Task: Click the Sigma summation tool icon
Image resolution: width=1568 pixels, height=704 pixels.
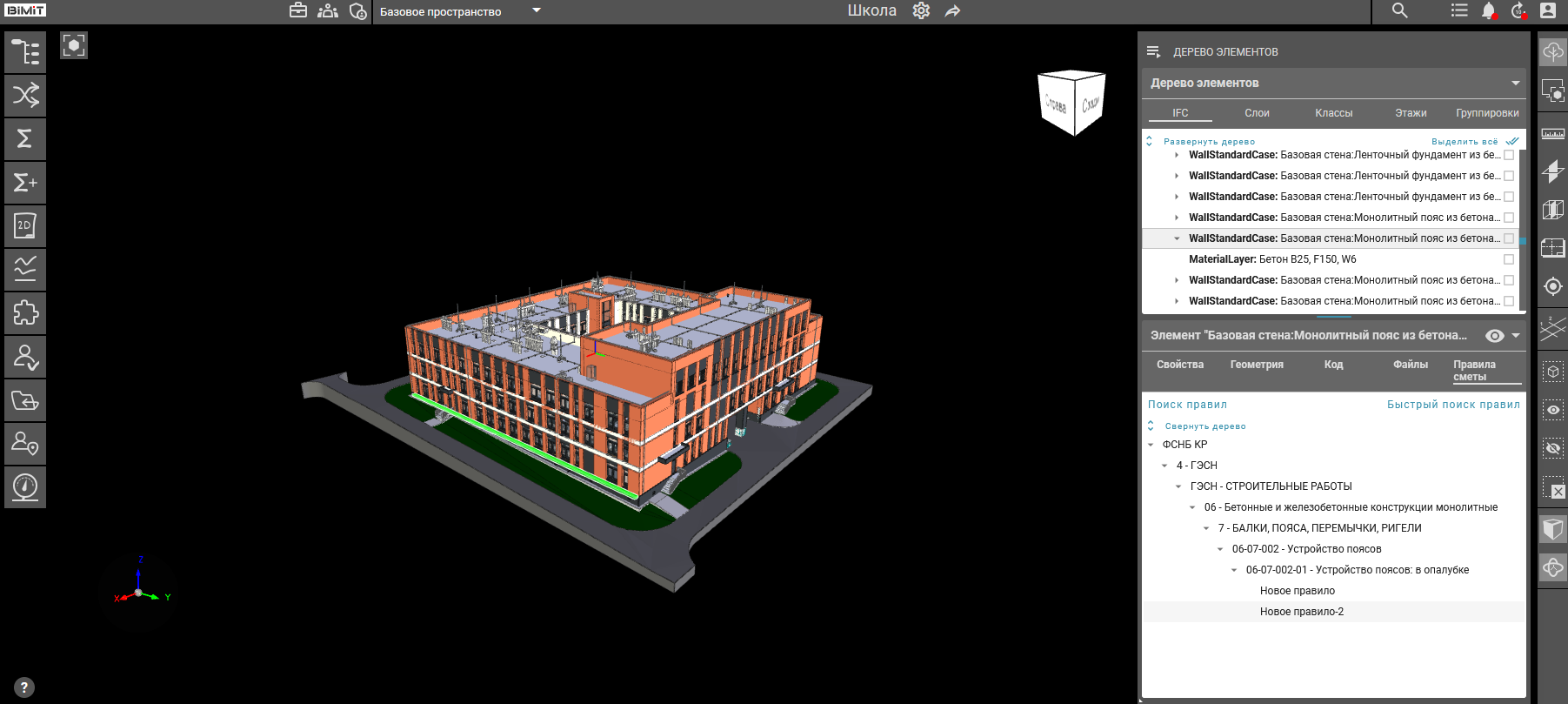Action: 25,139
